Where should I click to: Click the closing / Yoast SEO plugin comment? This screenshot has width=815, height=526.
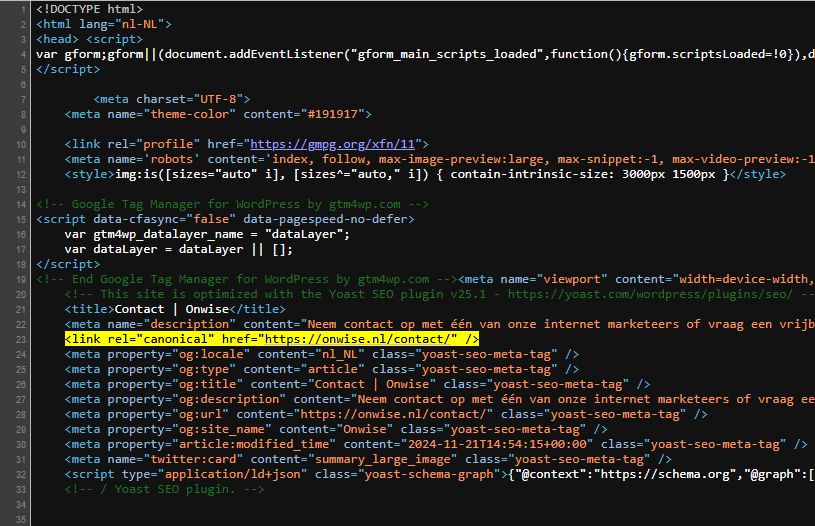point(164,490)
